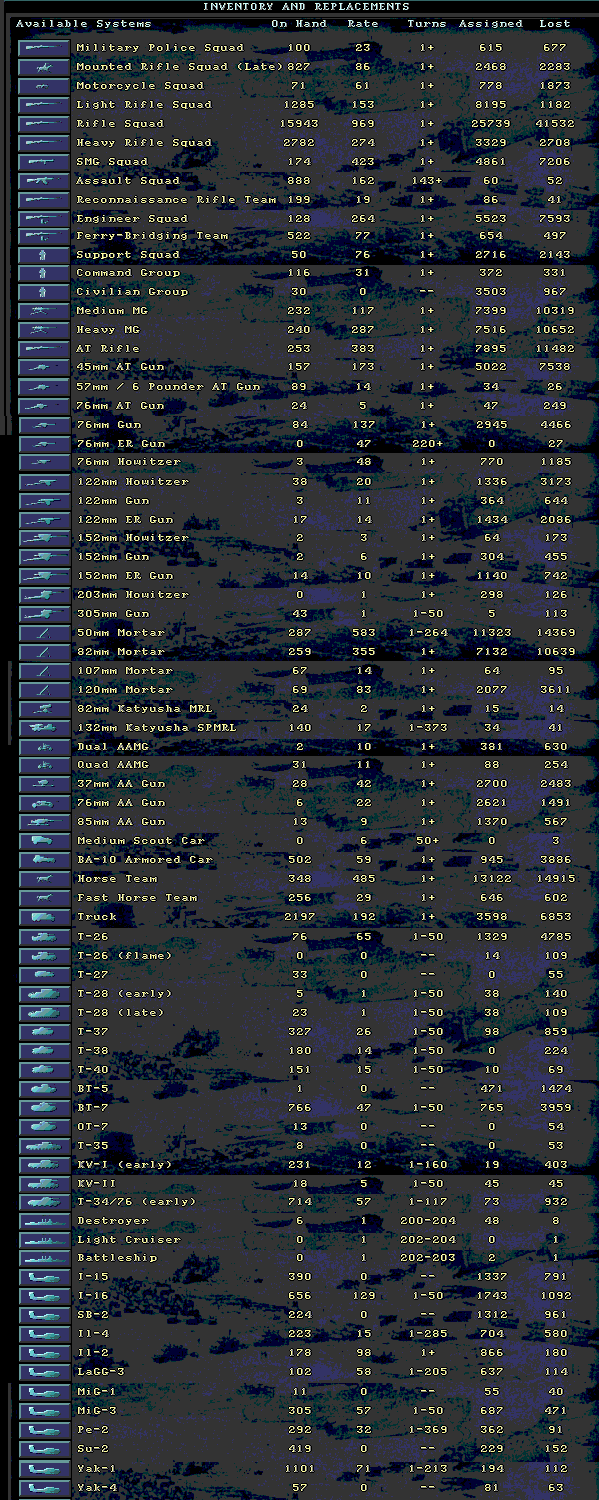Screen dimensions: 599x1500
Task: Click the Heavy Rifle Squad label
Action: click(144, 143)
